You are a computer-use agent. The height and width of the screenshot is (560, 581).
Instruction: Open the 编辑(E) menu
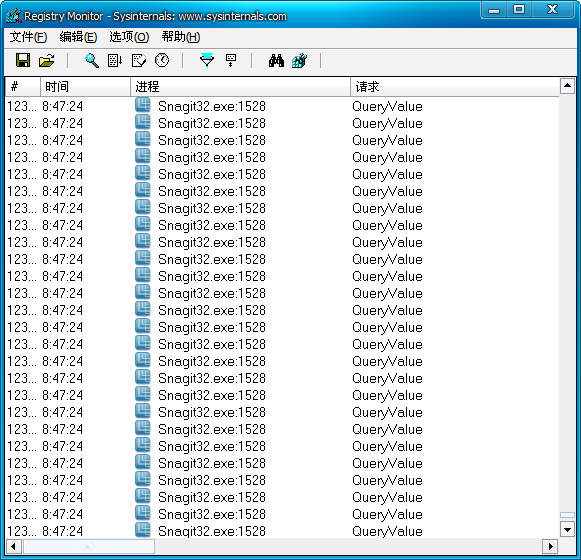coord(78,37)
